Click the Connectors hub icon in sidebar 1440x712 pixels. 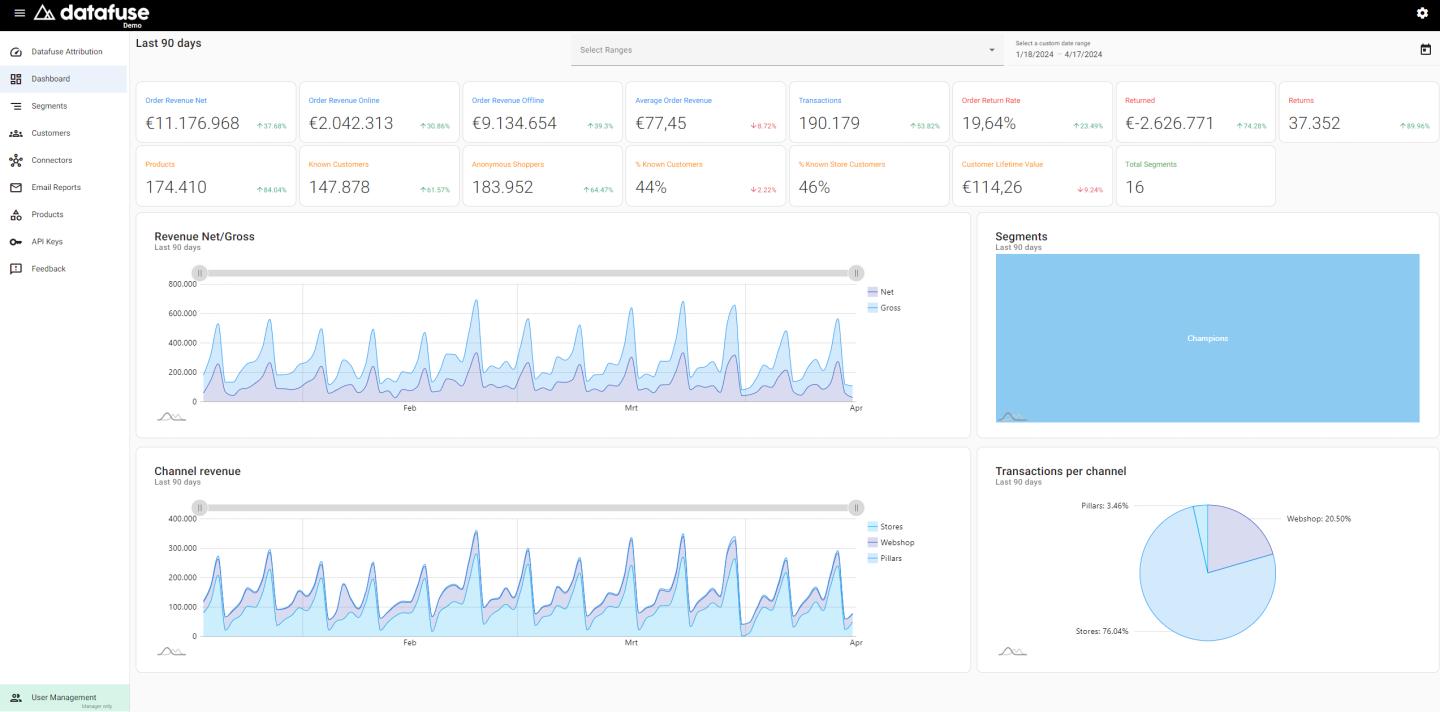(x=15, y=160)
